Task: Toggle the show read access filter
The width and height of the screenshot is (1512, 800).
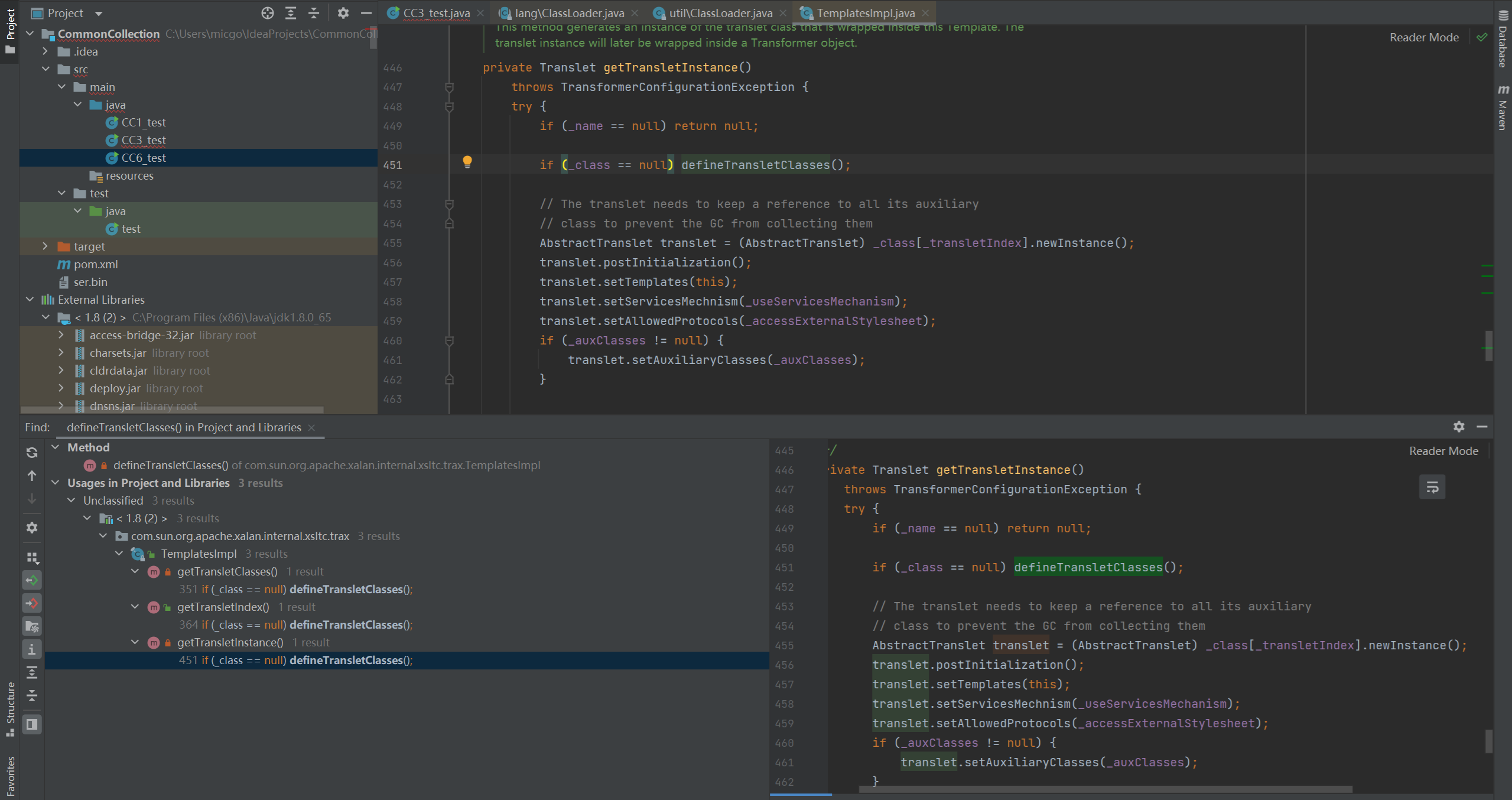Action: [32, 580]
